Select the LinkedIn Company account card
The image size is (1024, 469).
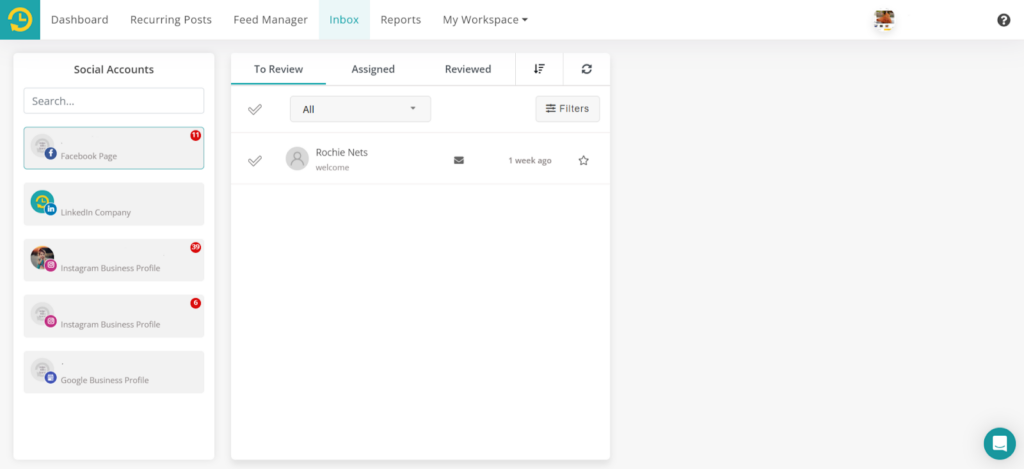pyautogui.click(x=114, y=204)
